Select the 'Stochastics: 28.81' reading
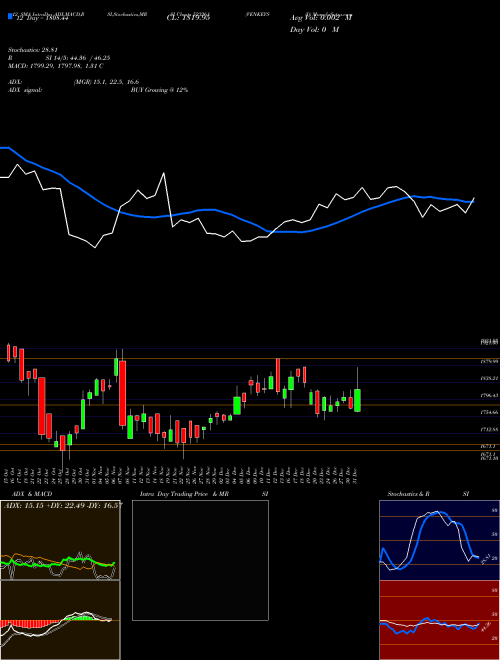 [32, 50]
